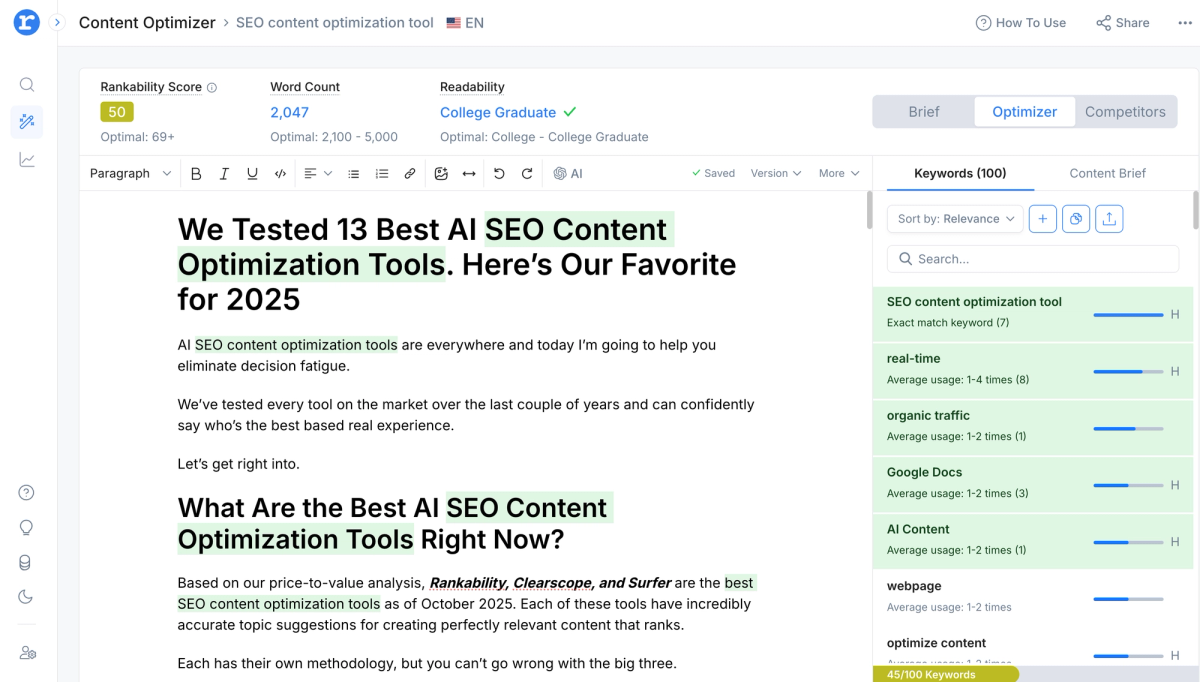The height and width of the screenshot is (682, 1200).
Task: Click the Undo icon
Action: [x=499, y=173]
